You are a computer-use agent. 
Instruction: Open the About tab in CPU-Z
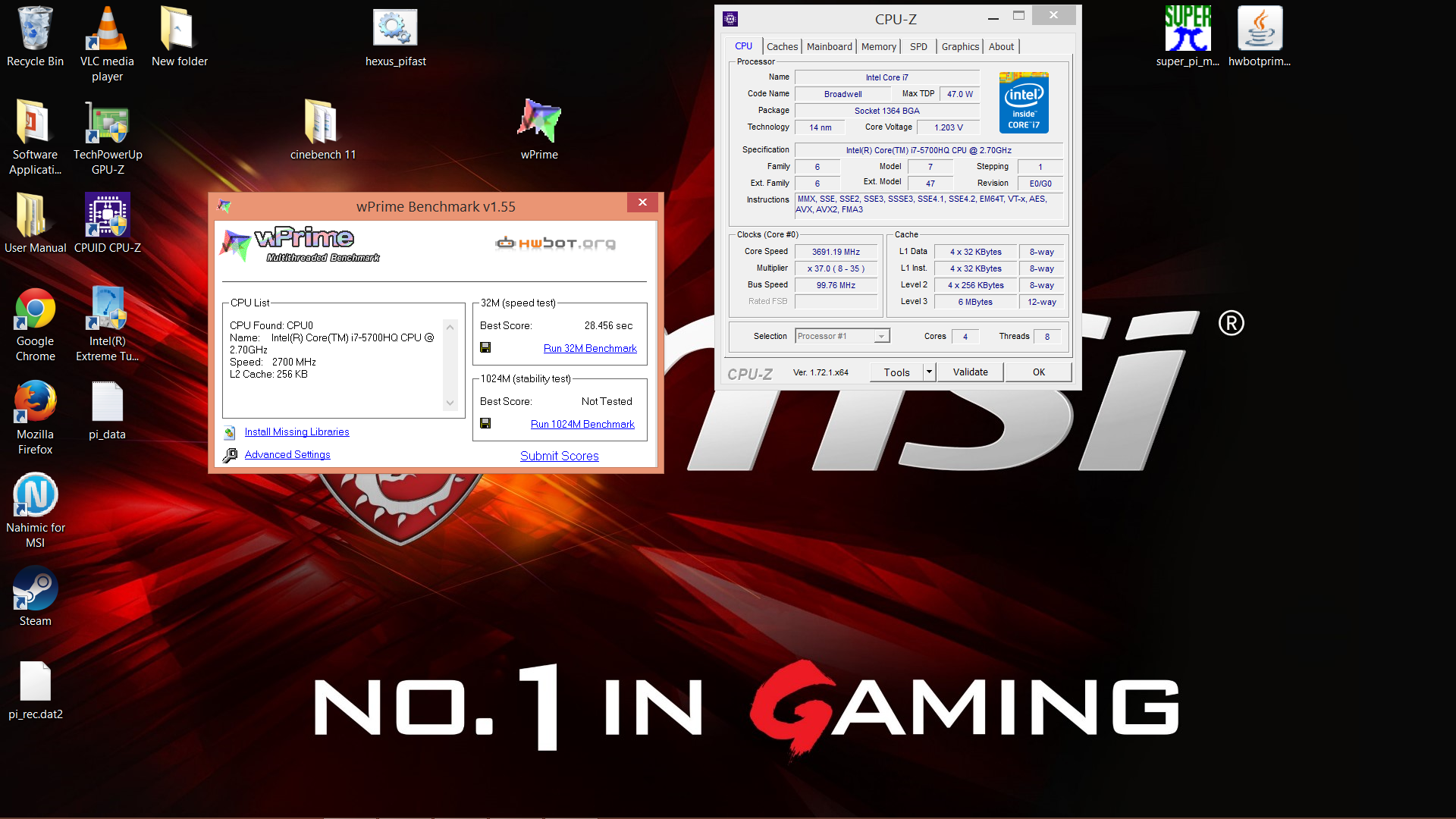(x=1001, y=47)
